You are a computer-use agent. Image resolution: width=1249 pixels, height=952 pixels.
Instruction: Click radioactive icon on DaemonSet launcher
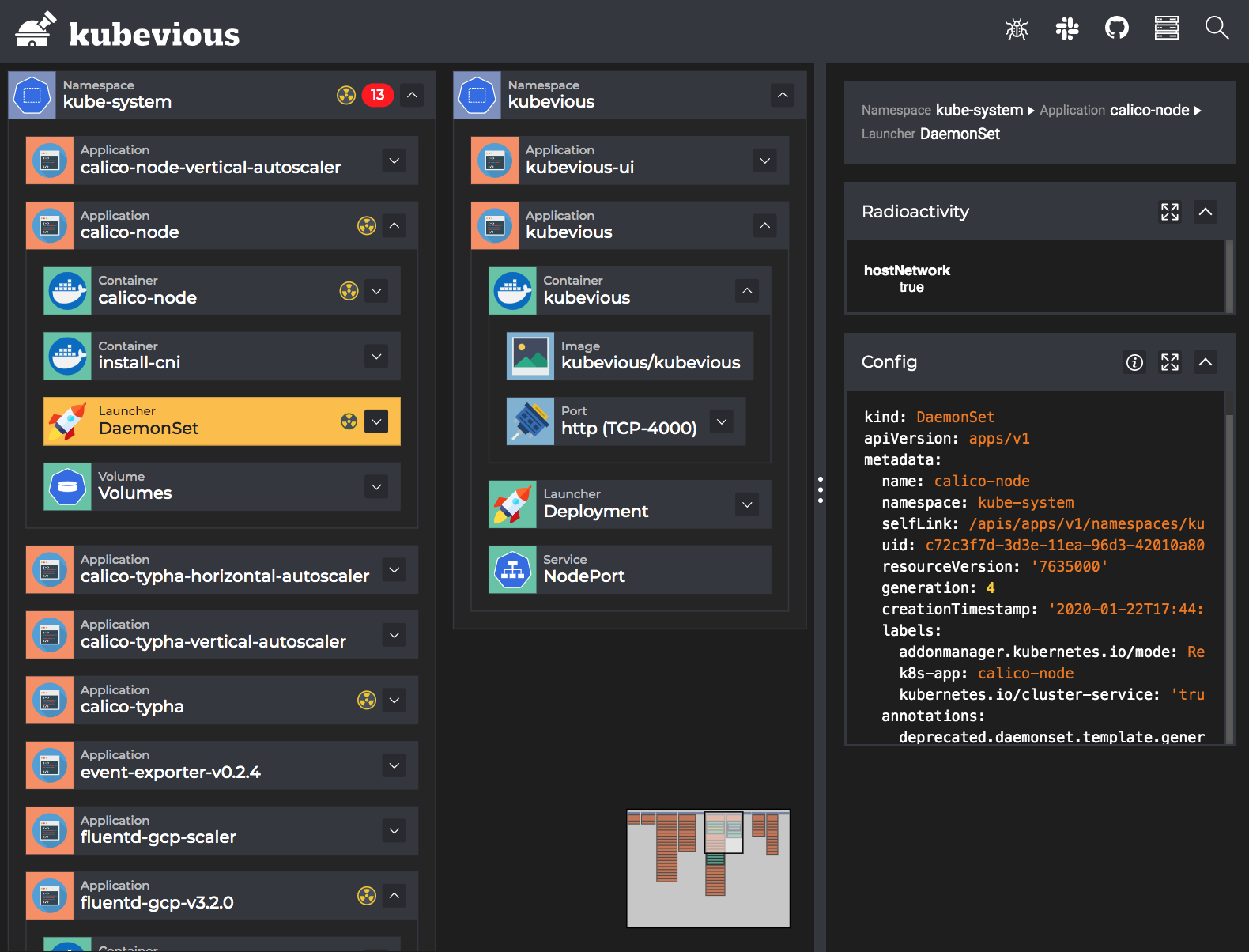click(x=349, y=421)
